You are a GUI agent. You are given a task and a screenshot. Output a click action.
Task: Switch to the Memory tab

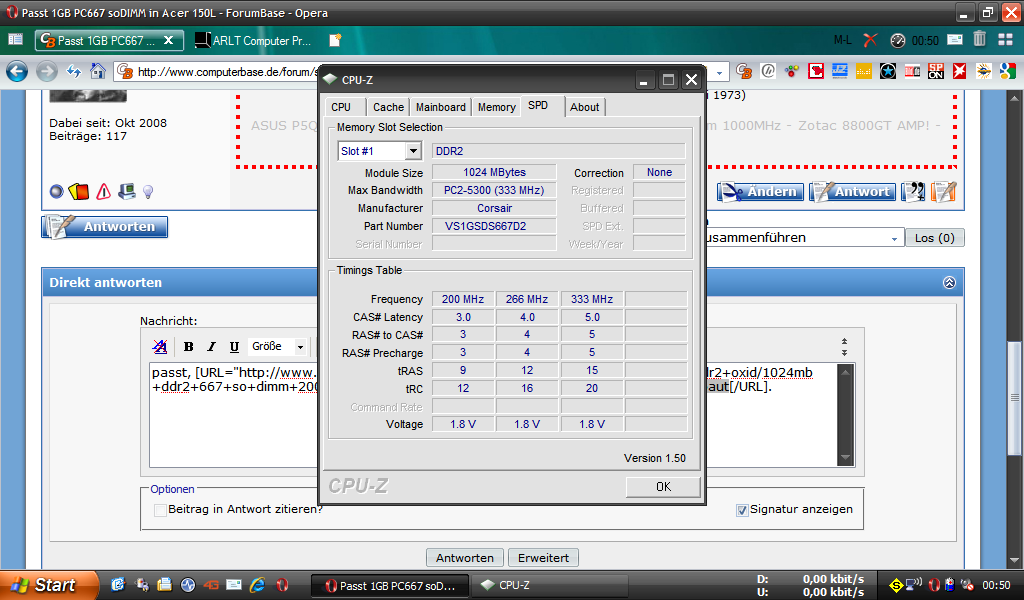(x=496, y=107)
